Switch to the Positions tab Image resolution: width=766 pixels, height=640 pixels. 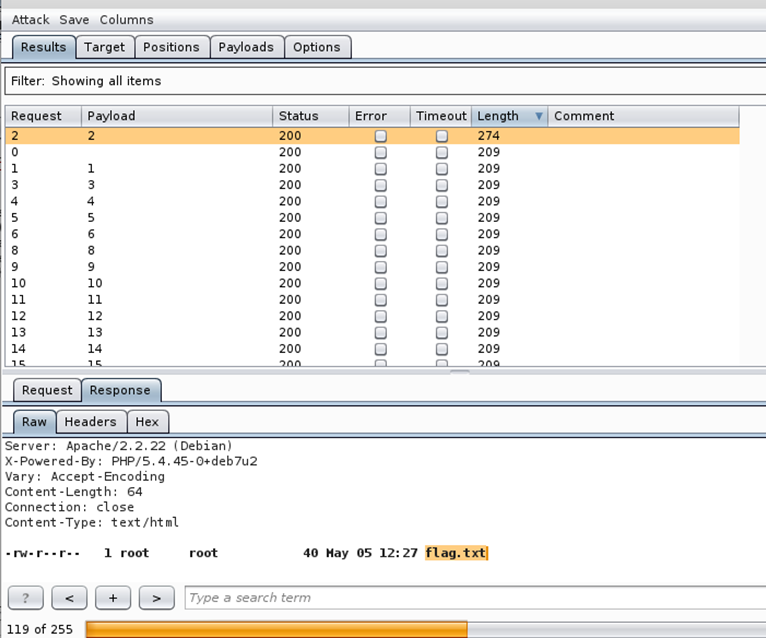click(171, 47)
